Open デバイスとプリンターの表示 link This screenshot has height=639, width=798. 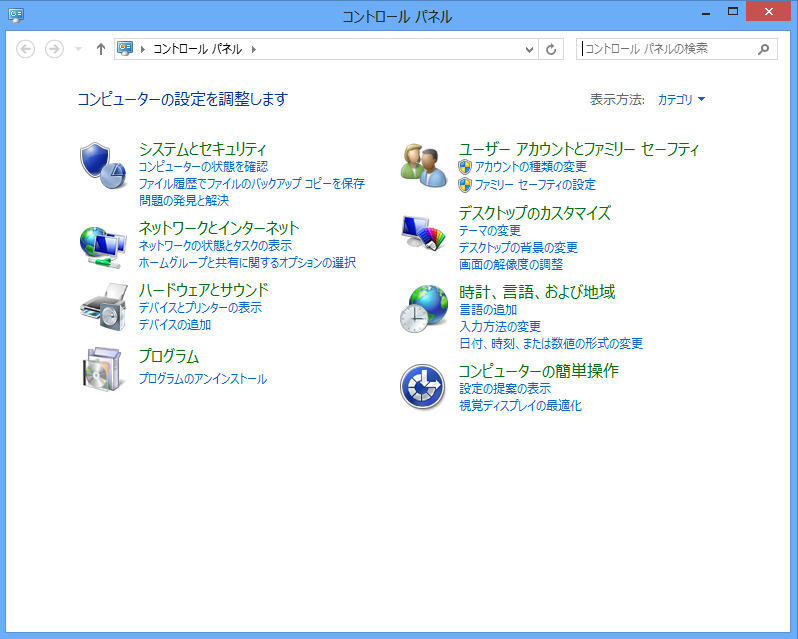pyautogui.click(x=200, y=307)
